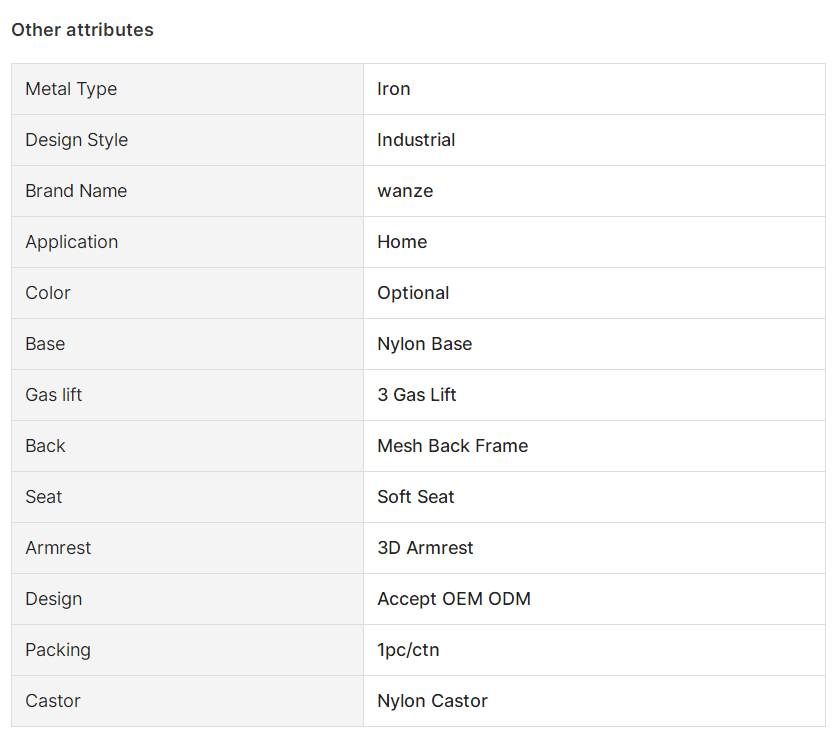The height and width of the screenshot is (730, 835).
Task: Click the 'Home' application value
Action: click(402, 242)
